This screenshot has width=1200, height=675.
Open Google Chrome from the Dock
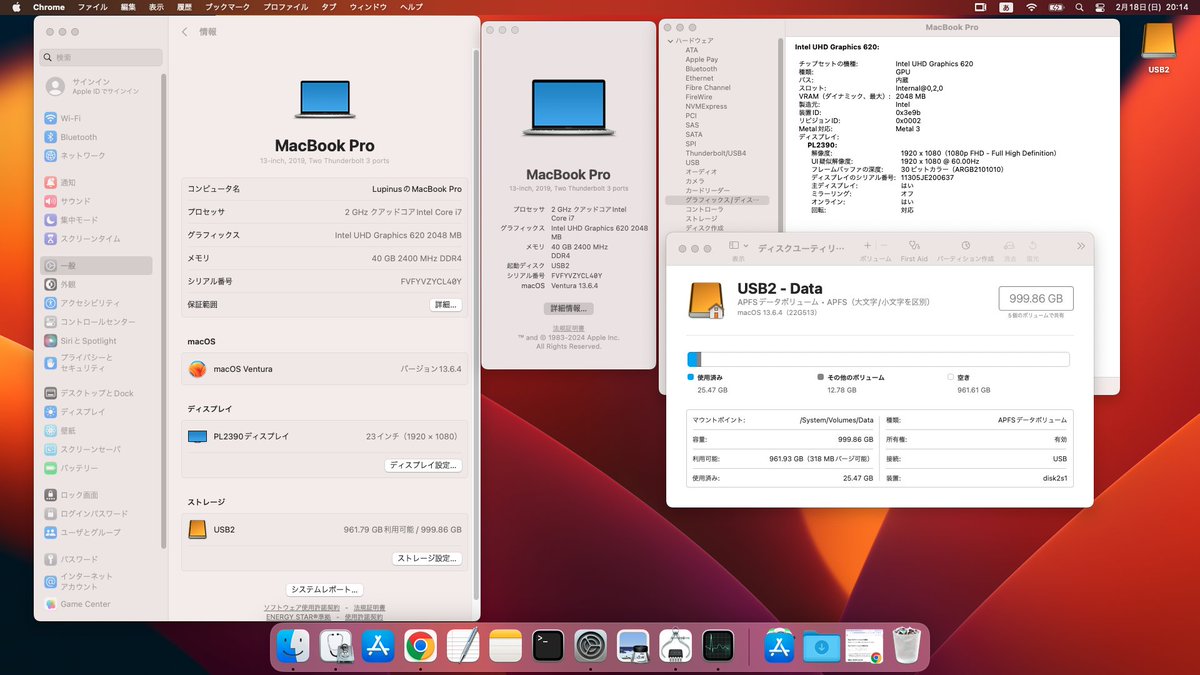pyautogui.click(x=420, y=646)
